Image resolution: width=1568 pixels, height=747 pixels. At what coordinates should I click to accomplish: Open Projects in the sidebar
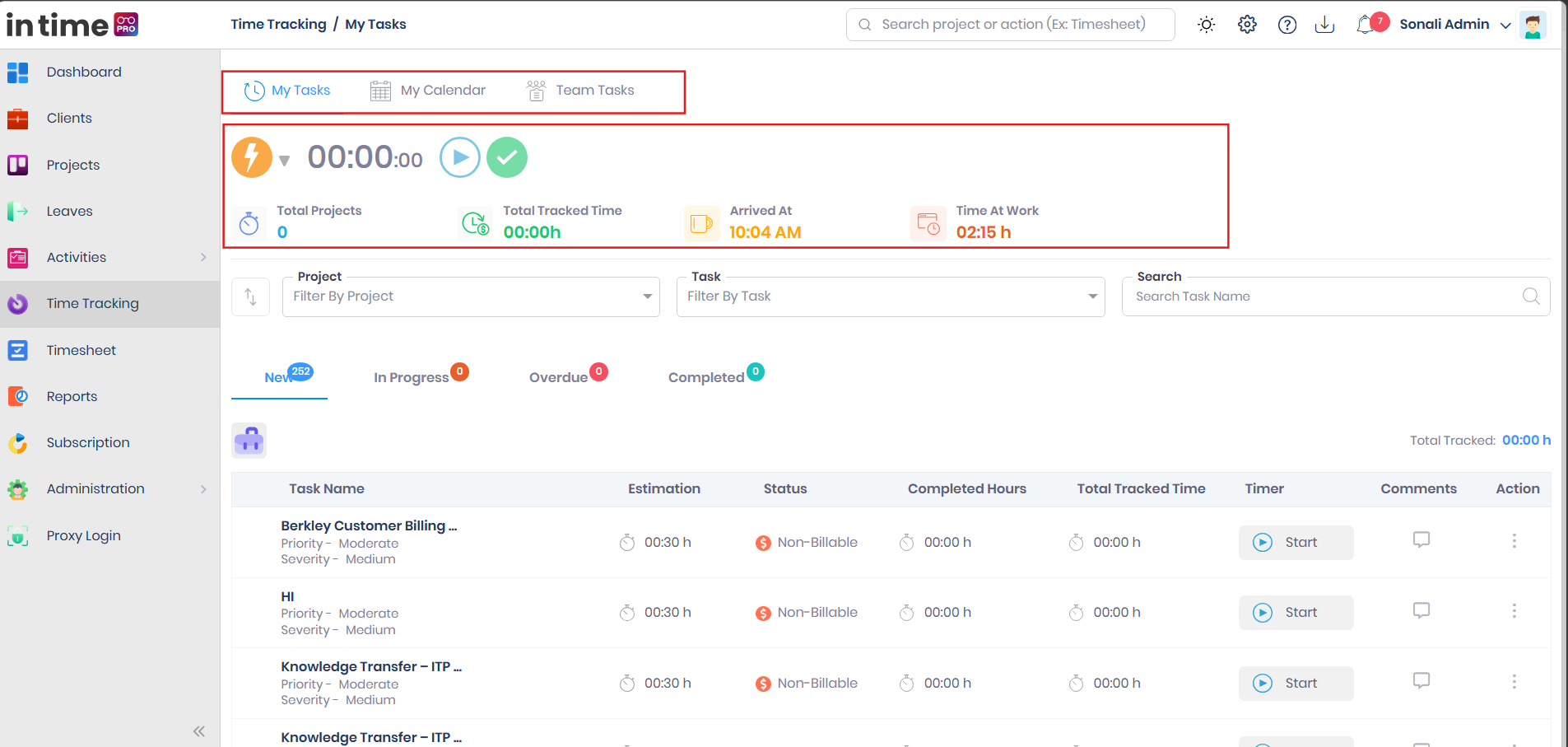pyautogui.click(x=73, y=165)
